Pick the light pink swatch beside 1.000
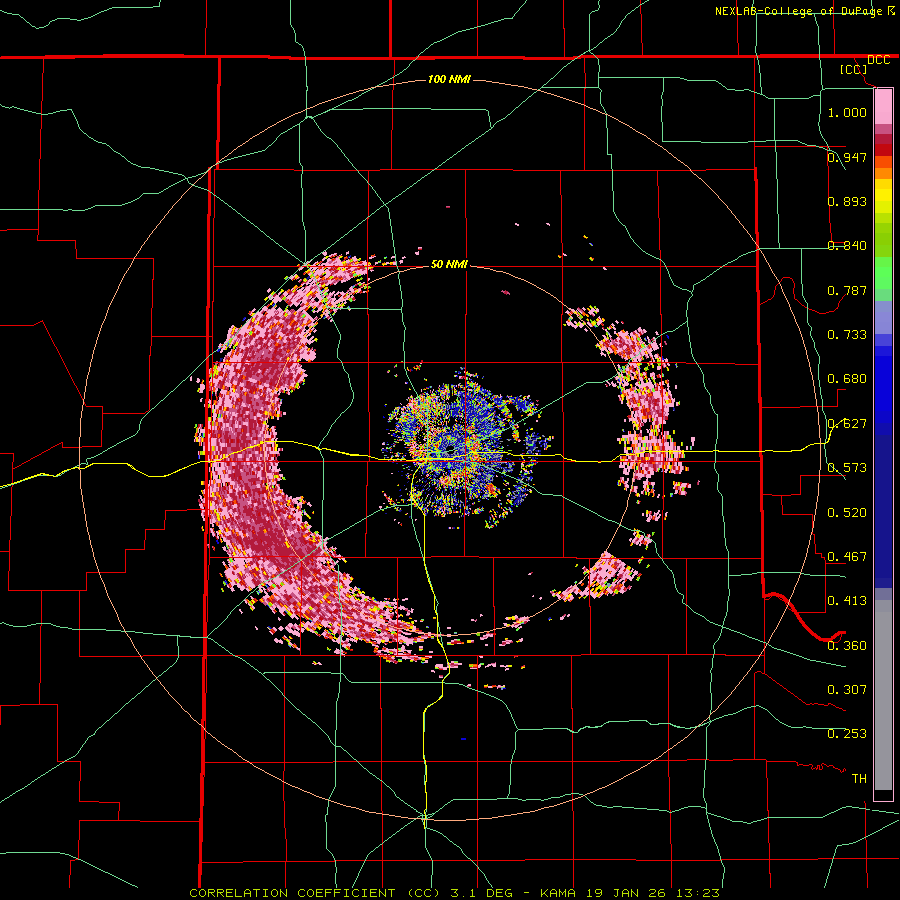The image size is (900, 900). tap(883, 107)
